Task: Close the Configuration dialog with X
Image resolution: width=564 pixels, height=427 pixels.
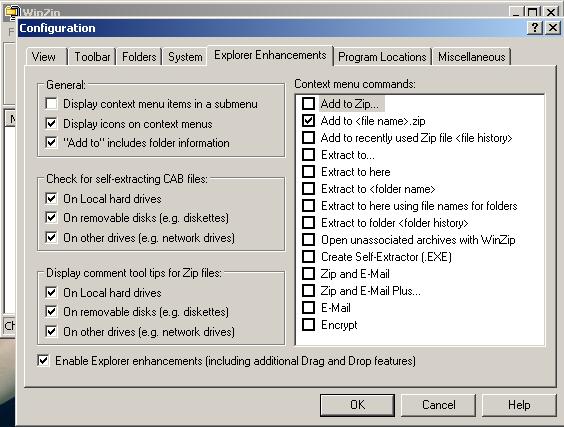Action: pyautogui.click(x=552, y=28)
